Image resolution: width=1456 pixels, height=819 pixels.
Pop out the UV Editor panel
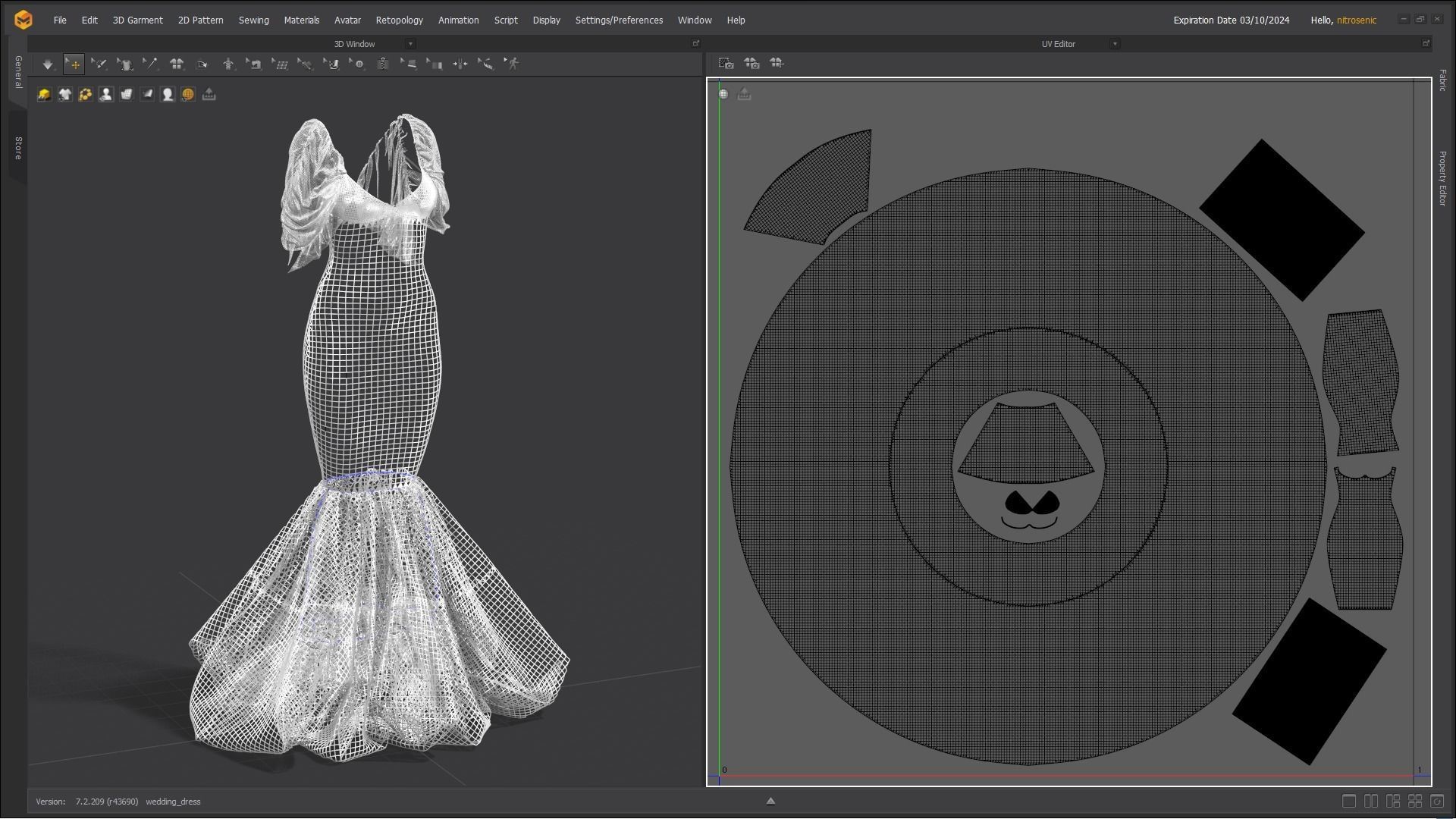click(1426, 43)
